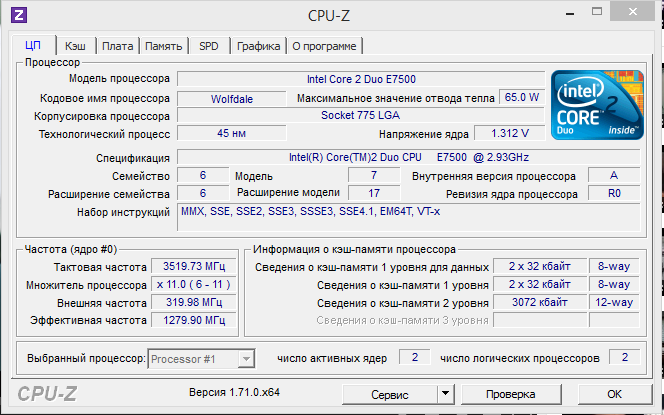664x415 pixels.
Task: Click the Внутренняя версия процессора value A
Action: pos(614,175)
